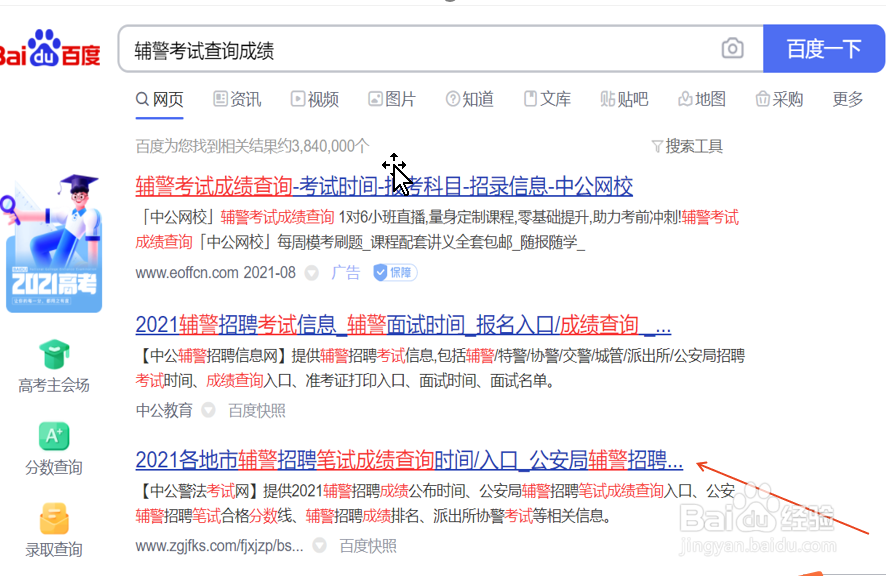Switch to the 资讯 tab
Viewport: 886px width, 576px height.
click(237, 99)
